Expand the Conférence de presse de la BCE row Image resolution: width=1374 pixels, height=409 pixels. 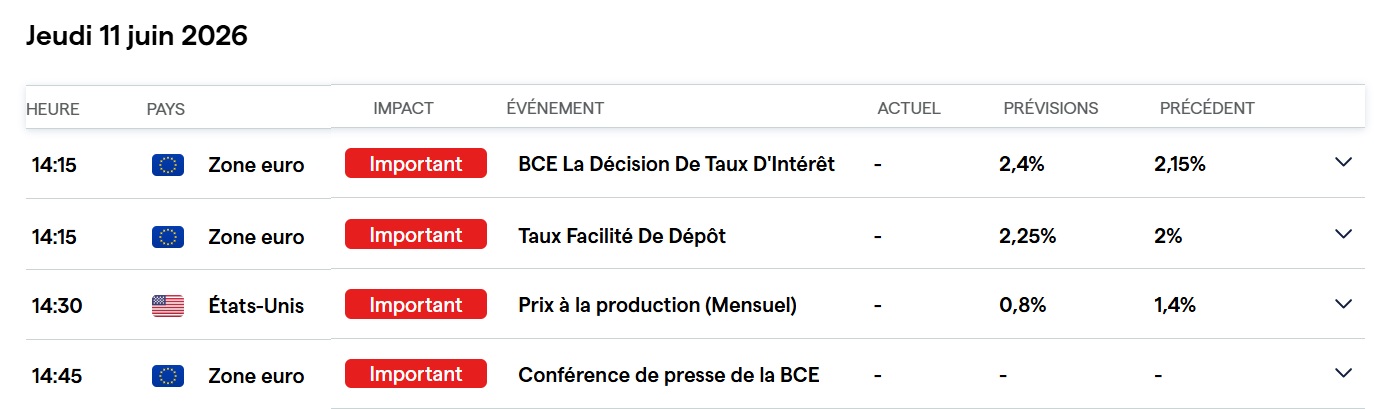pos(1343,373)
